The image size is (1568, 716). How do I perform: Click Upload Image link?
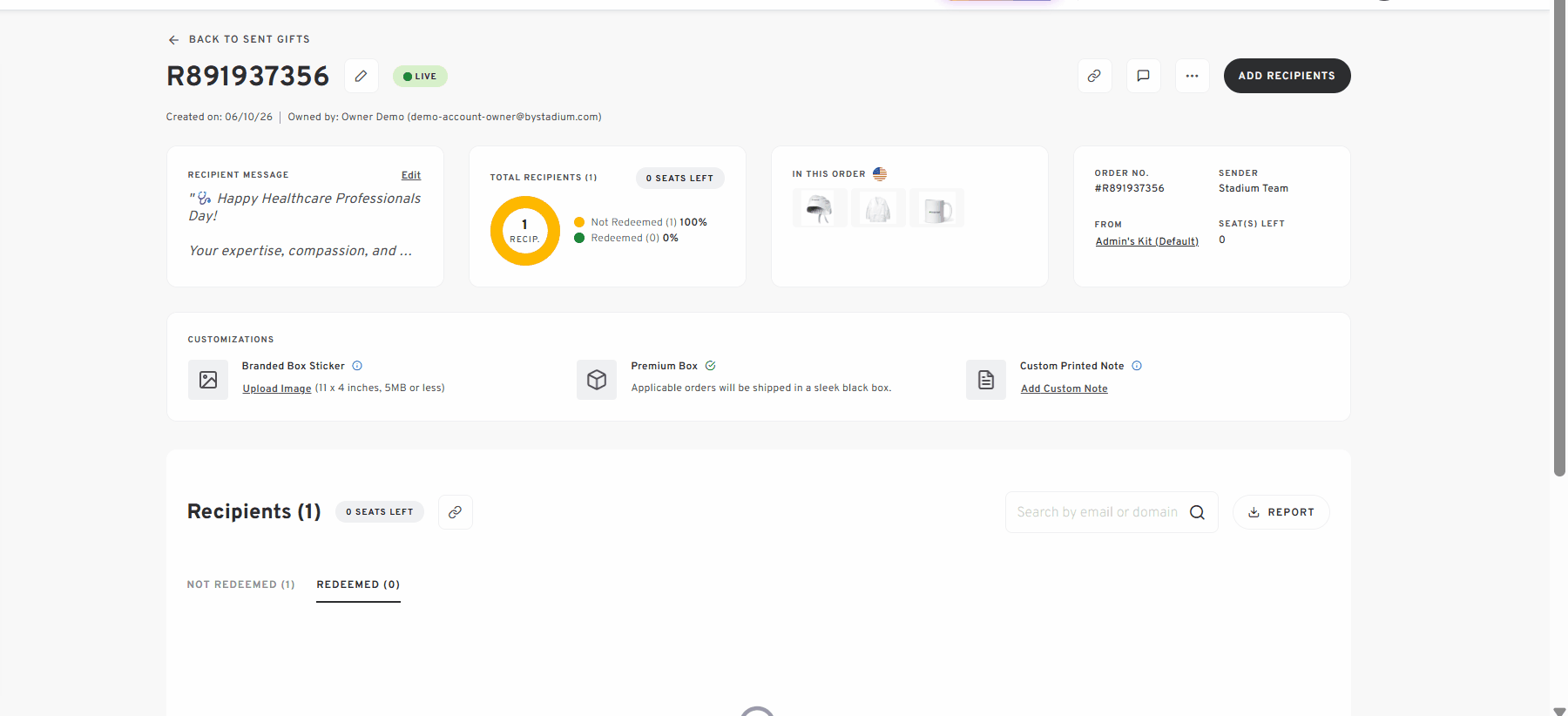coord(277,388)
